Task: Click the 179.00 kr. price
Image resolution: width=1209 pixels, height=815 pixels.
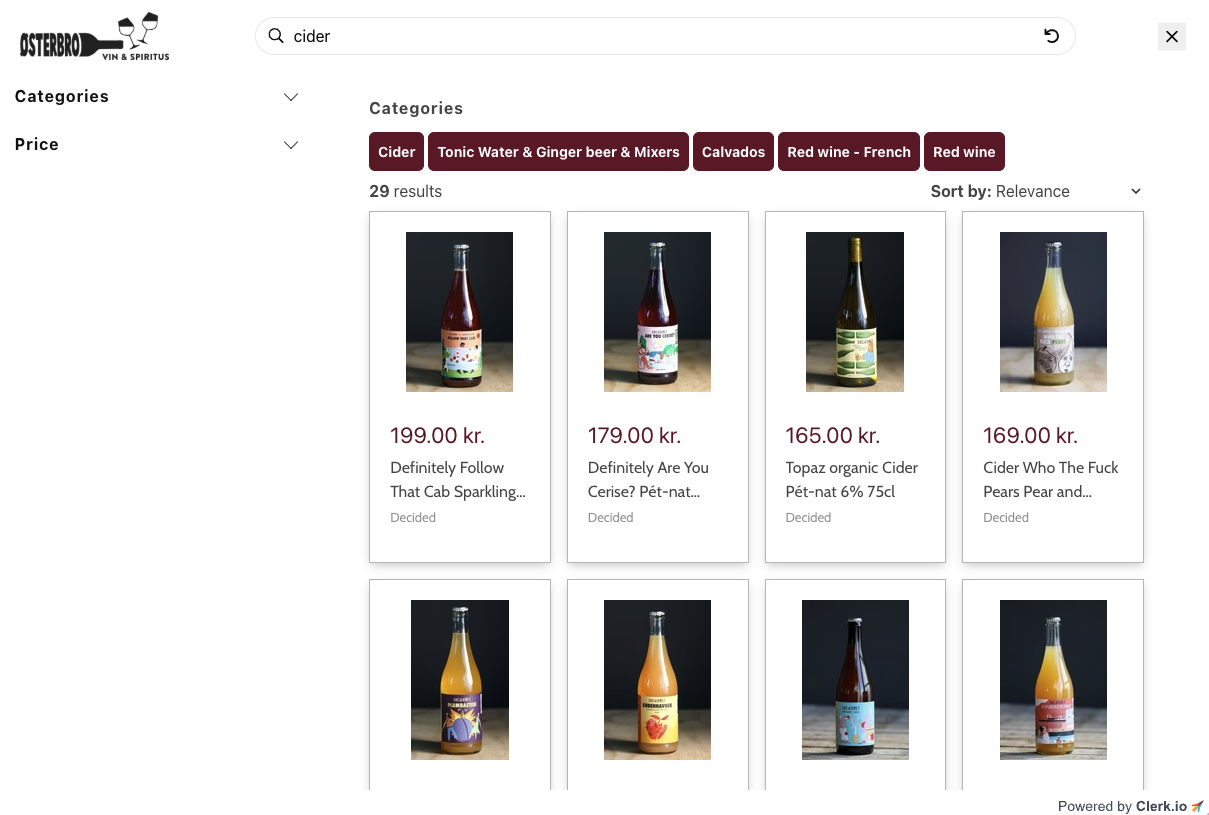Action: [x=634, y=436]
